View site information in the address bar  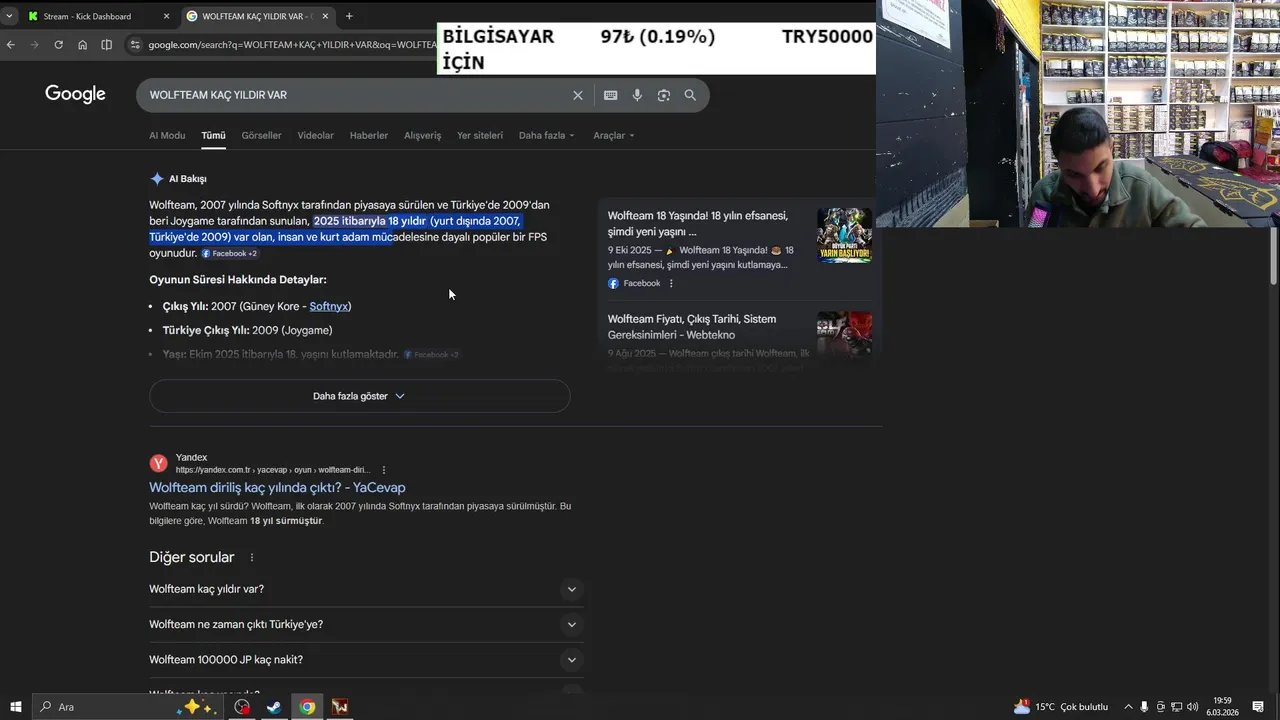pyautogui.click(x=135, y=45)
